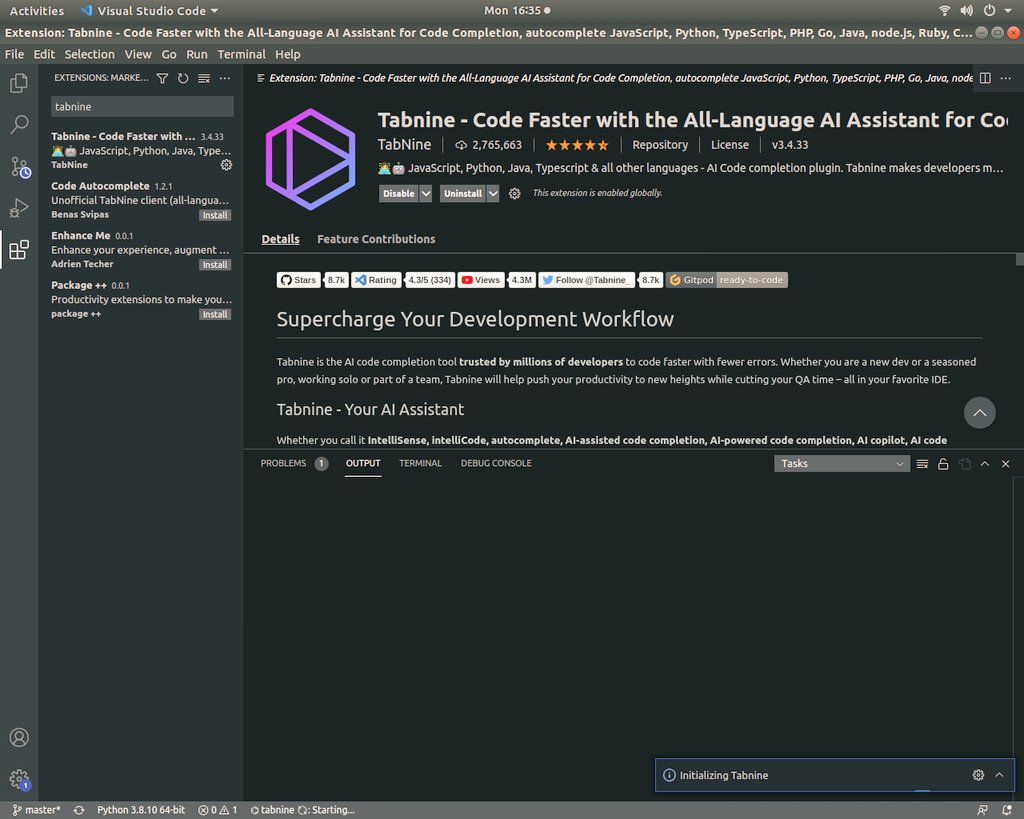Select the Extensions icon in activity bar
Viewport: 1024px width, 819px height.
18,250
